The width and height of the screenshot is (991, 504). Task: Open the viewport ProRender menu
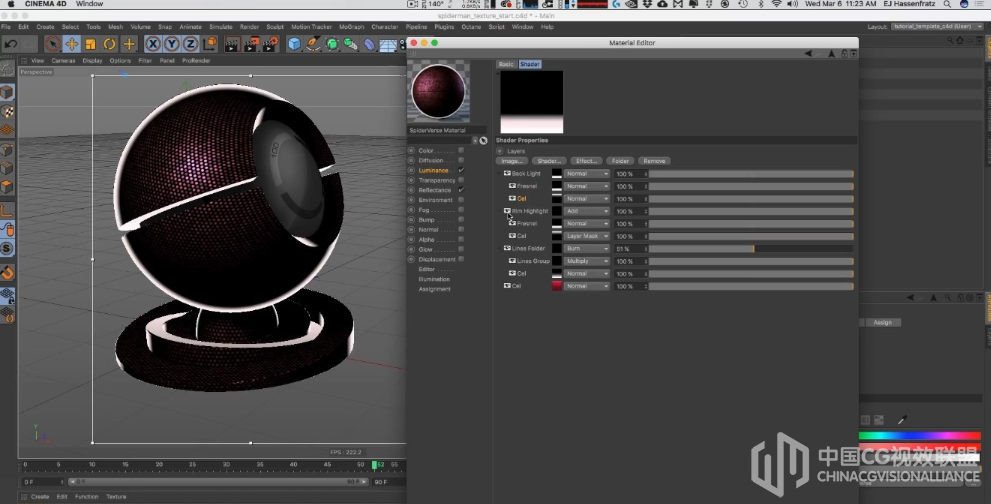click(196, 61)
